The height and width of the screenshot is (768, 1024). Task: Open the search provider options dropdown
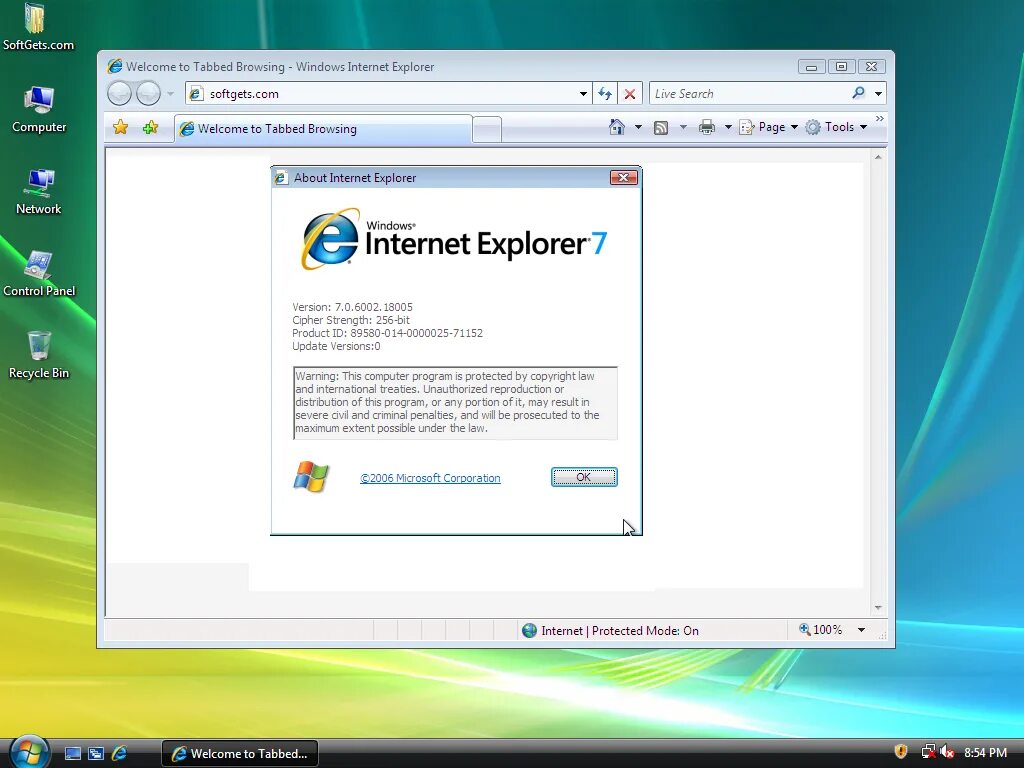click(878, 93)
